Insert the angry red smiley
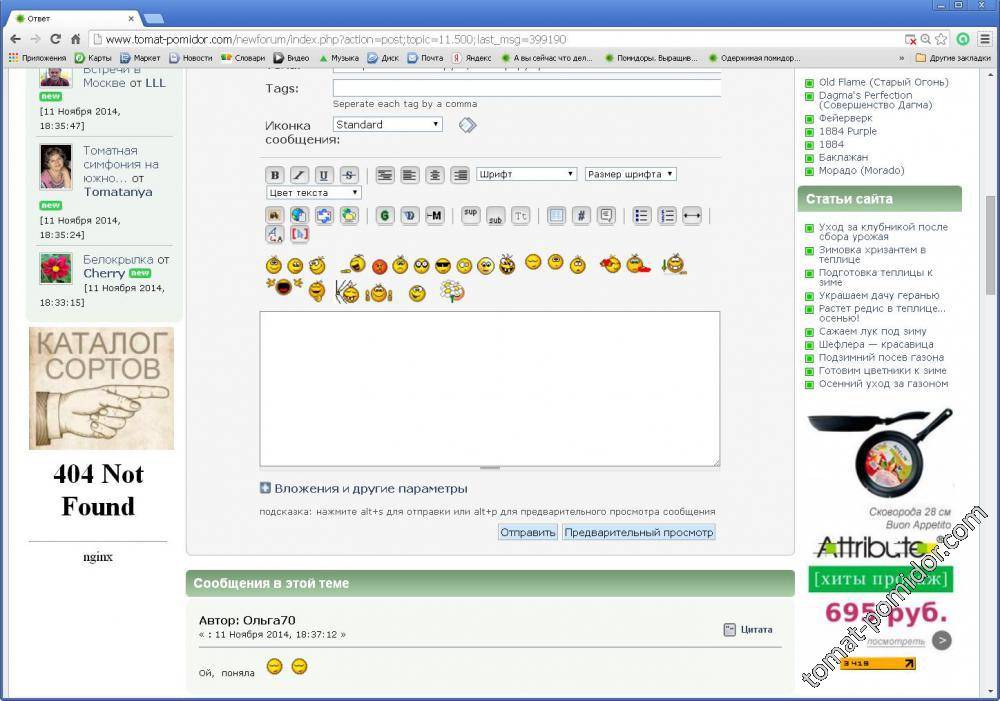This screenshot has width=1000, height=701. pyautogui.click(x=380, y=266)
